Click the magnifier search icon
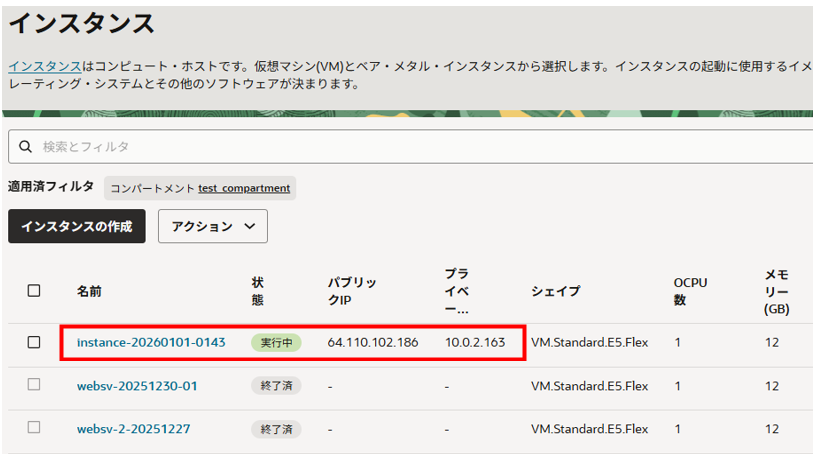 [25, 147]
